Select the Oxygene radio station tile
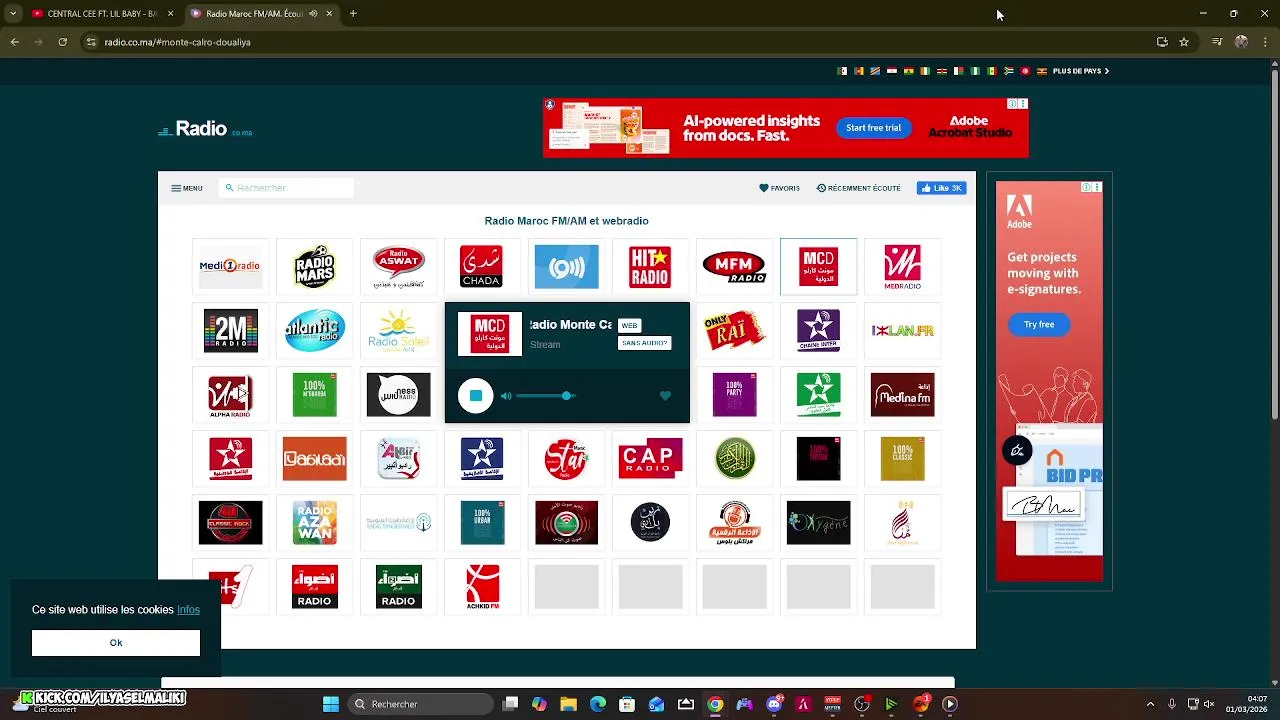The image size is (1280, 720). click(818, 523)
